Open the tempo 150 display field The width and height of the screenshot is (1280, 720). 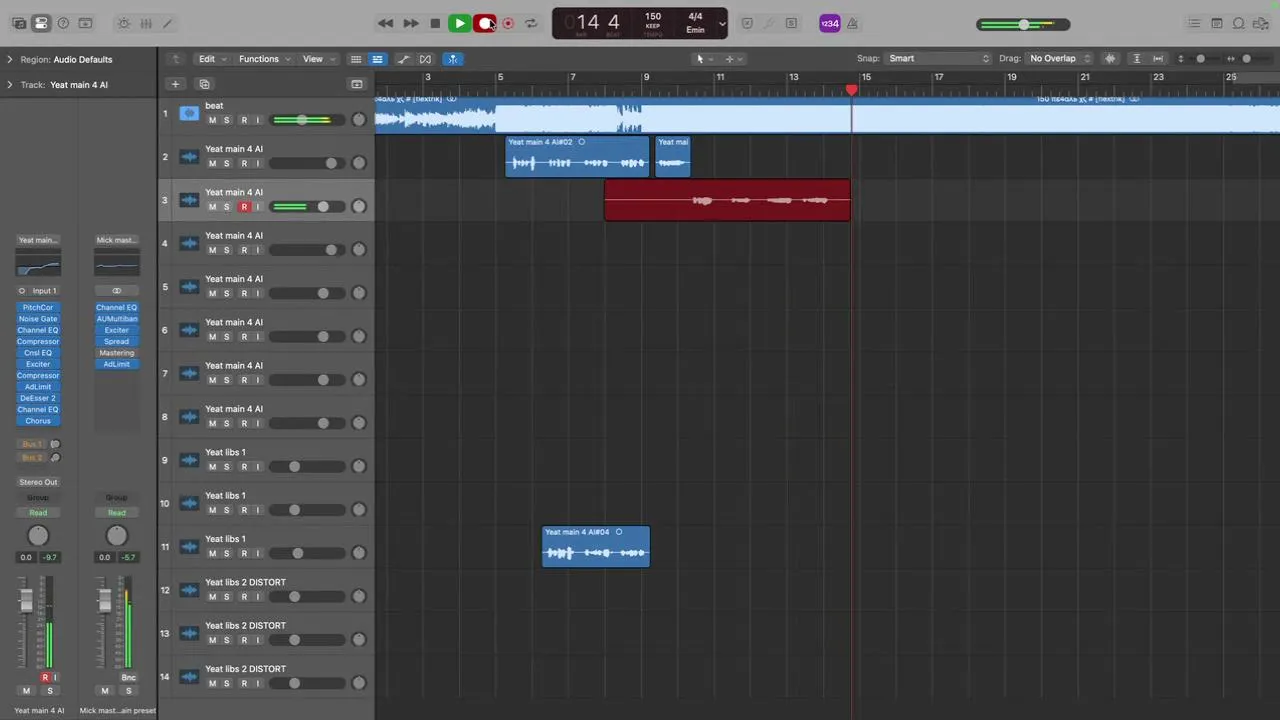pos(653,17)
